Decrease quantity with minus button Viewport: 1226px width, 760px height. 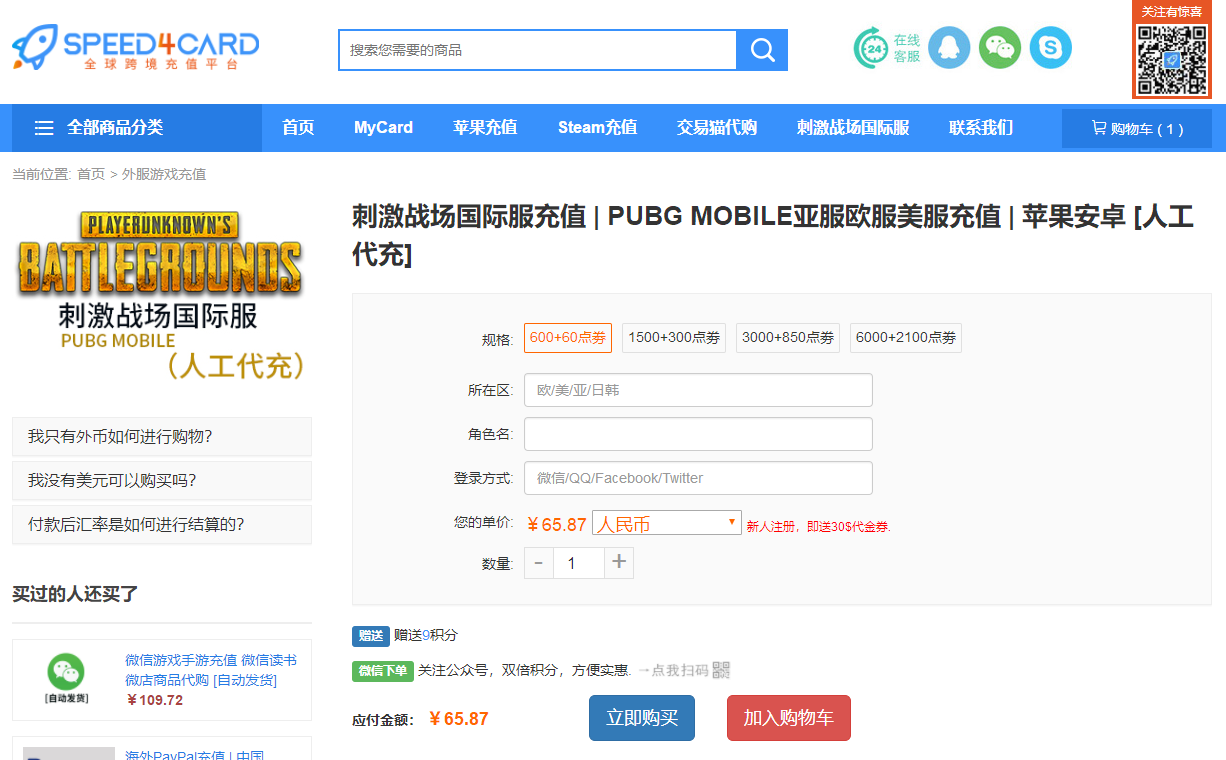(x=538, y=563)
